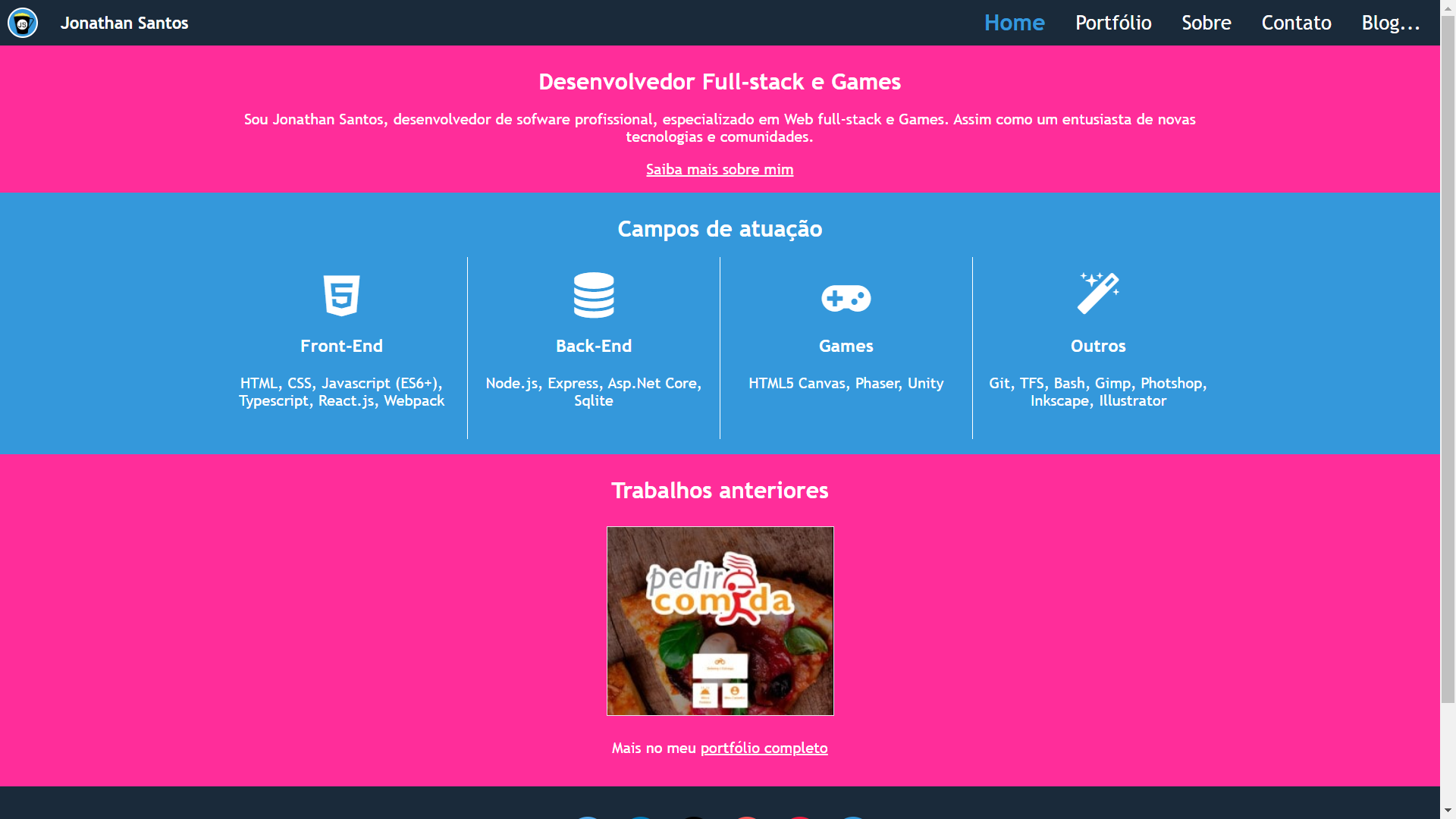Screen dimensions: 1456x819
Task: Click the page vertical scrollbar thumb
Action: (1448, 360)
